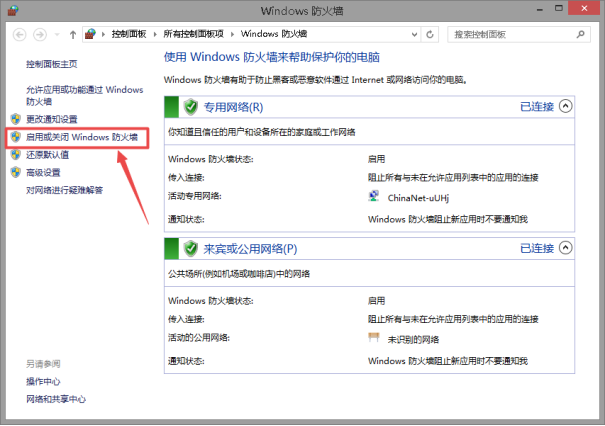This screenshot has height=426, width=605.
Task: Click ChinaNet-uUHj network name
Action: pos(418,198)
